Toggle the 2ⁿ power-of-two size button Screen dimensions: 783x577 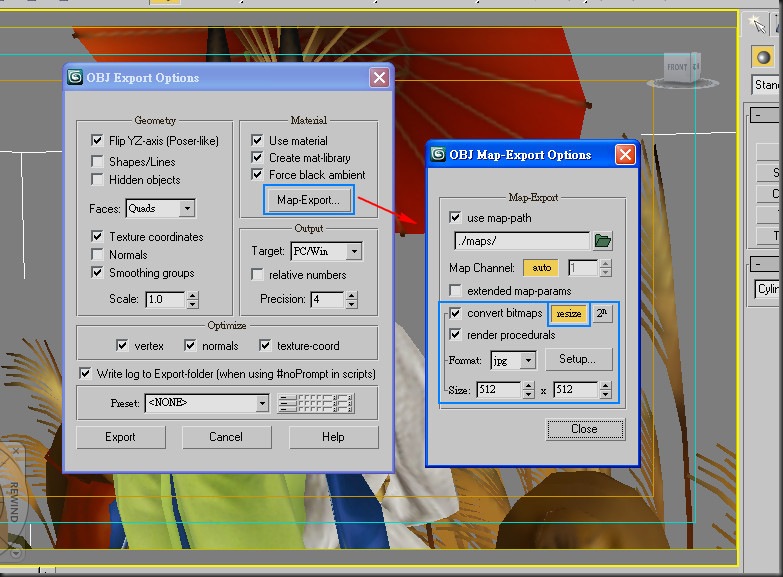click(x=602, y=313)
